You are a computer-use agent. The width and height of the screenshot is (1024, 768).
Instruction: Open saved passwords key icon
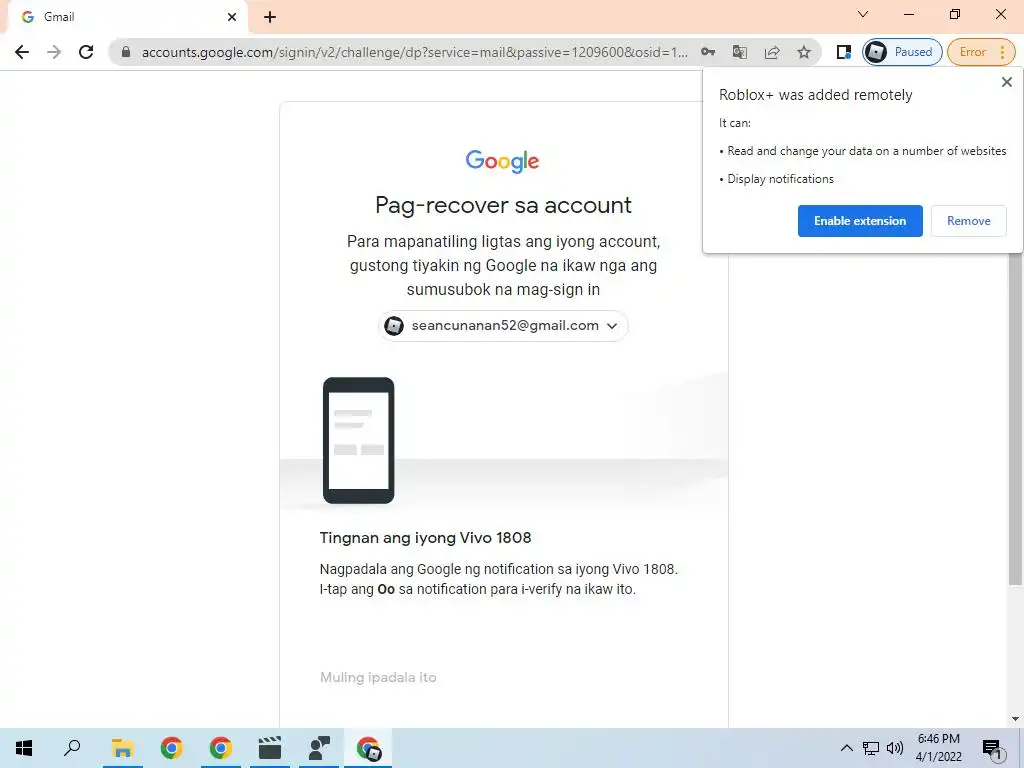click(x=708, y=52)
